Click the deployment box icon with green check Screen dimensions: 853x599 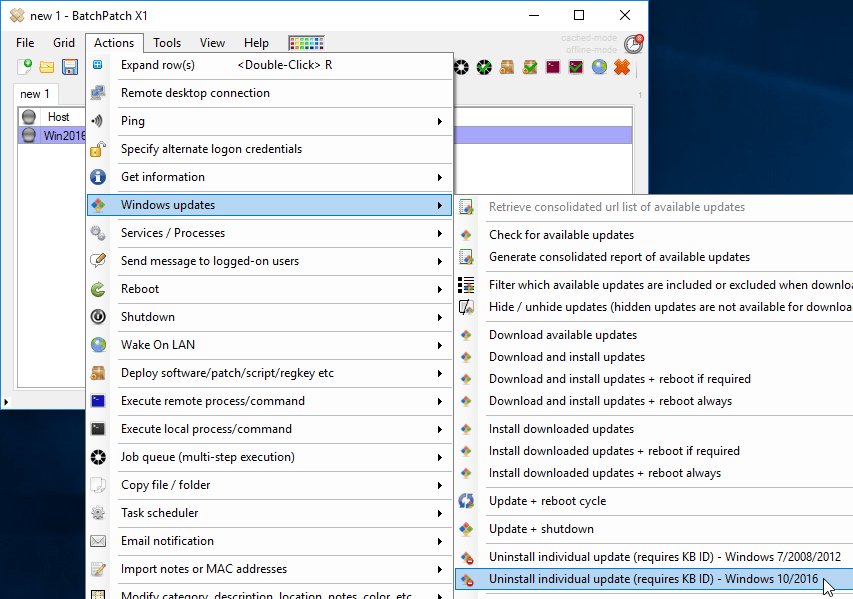(x=530, y=67)
